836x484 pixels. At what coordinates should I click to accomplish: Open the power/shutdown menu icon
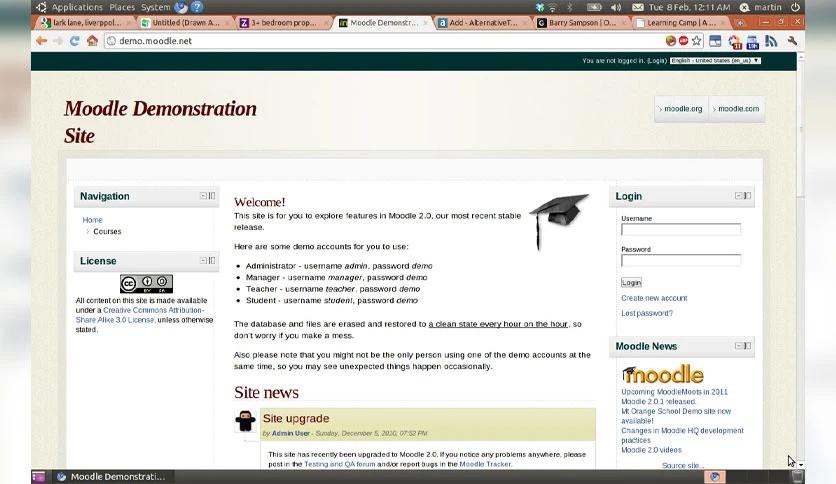tap(795, 7)
